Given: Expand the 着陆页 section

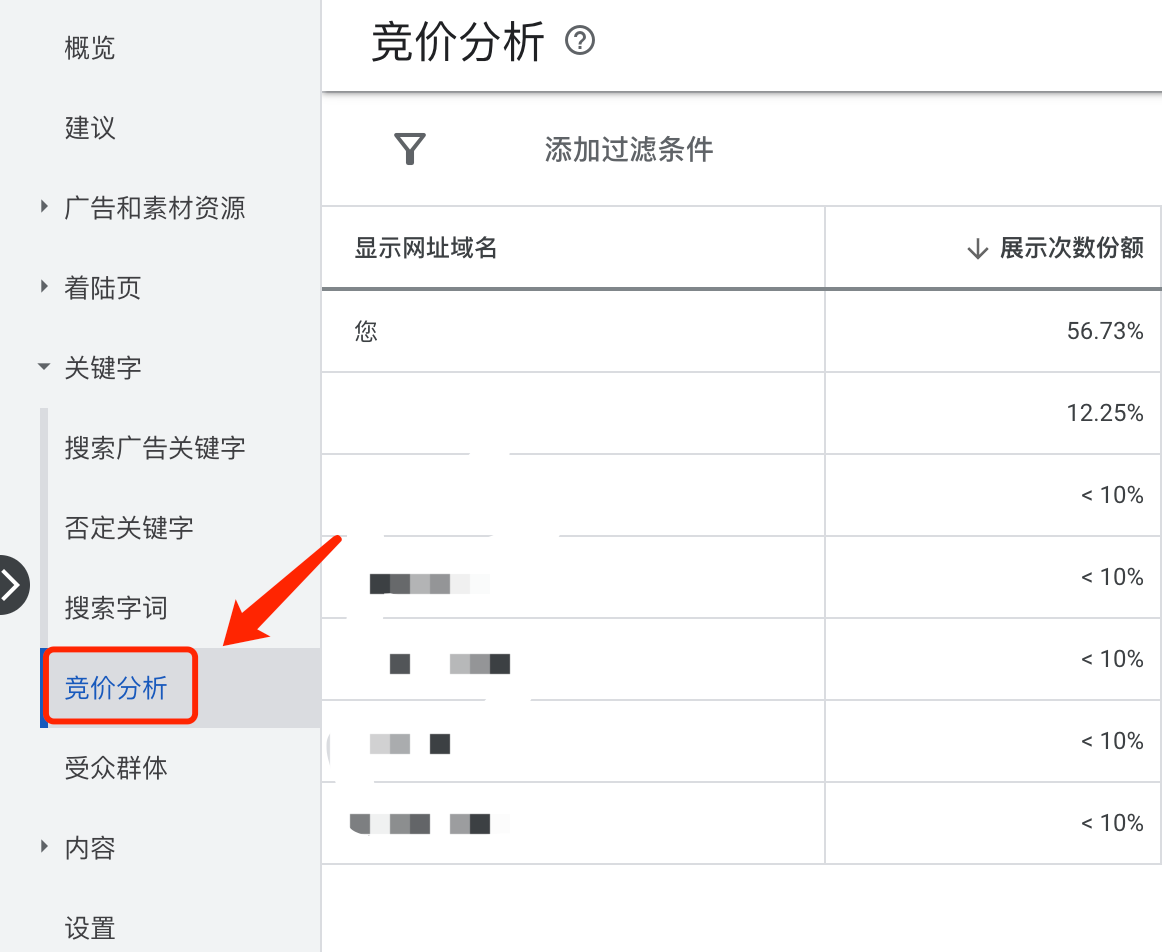Looking at the screenshot, I should pos(43,287).
